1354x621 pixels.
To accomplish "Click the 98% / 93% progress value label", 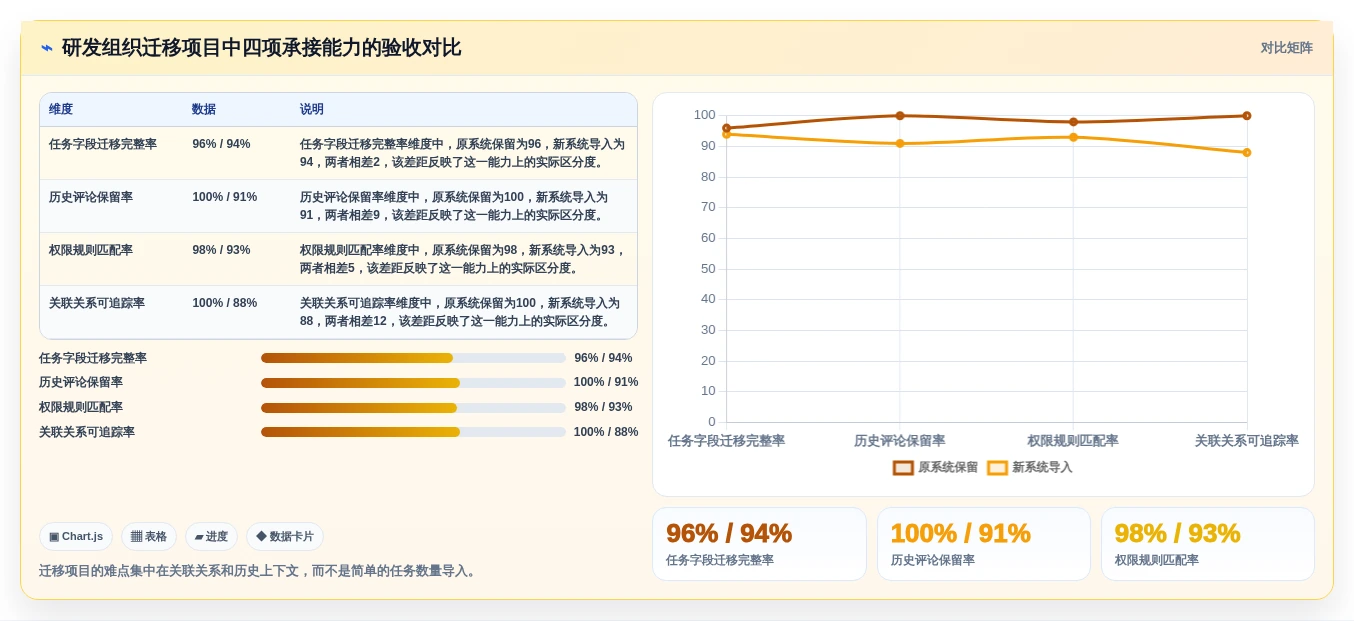I will (x=603, y=408).
